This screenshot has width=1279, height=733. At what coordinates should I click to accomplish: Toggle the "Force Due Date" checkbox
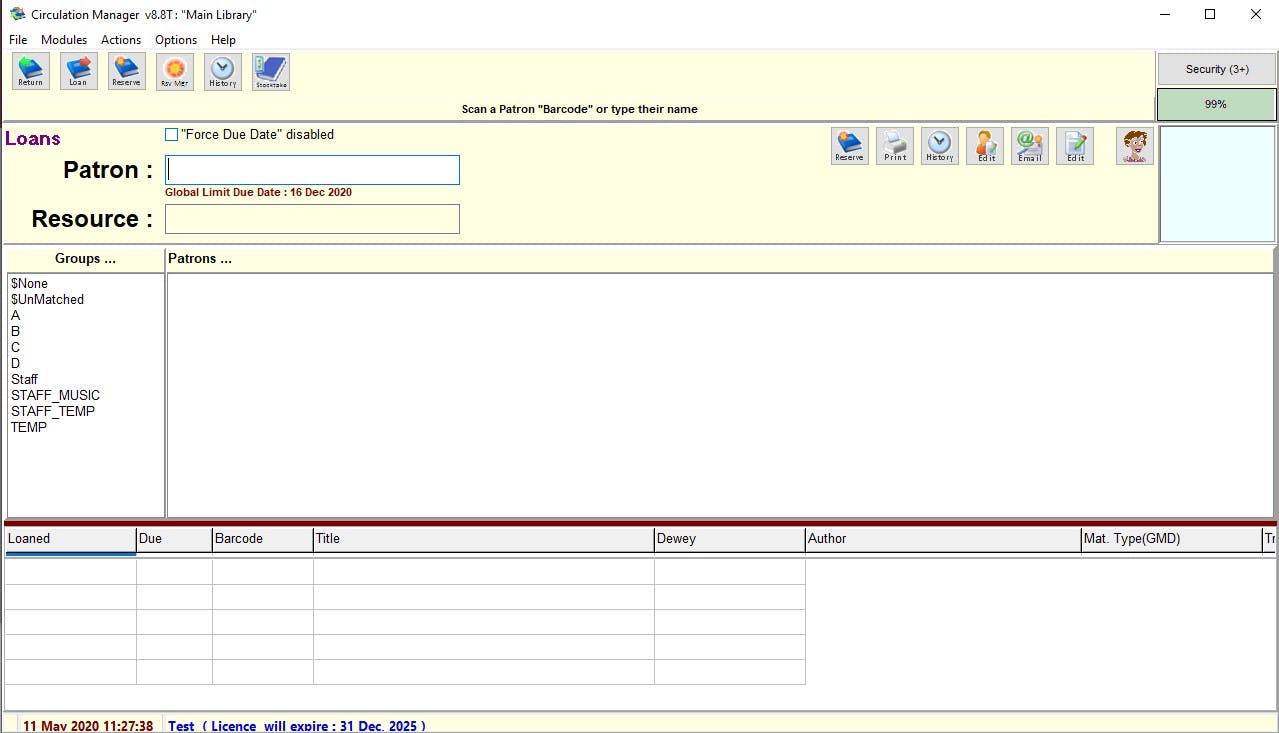tap(171, 135)
